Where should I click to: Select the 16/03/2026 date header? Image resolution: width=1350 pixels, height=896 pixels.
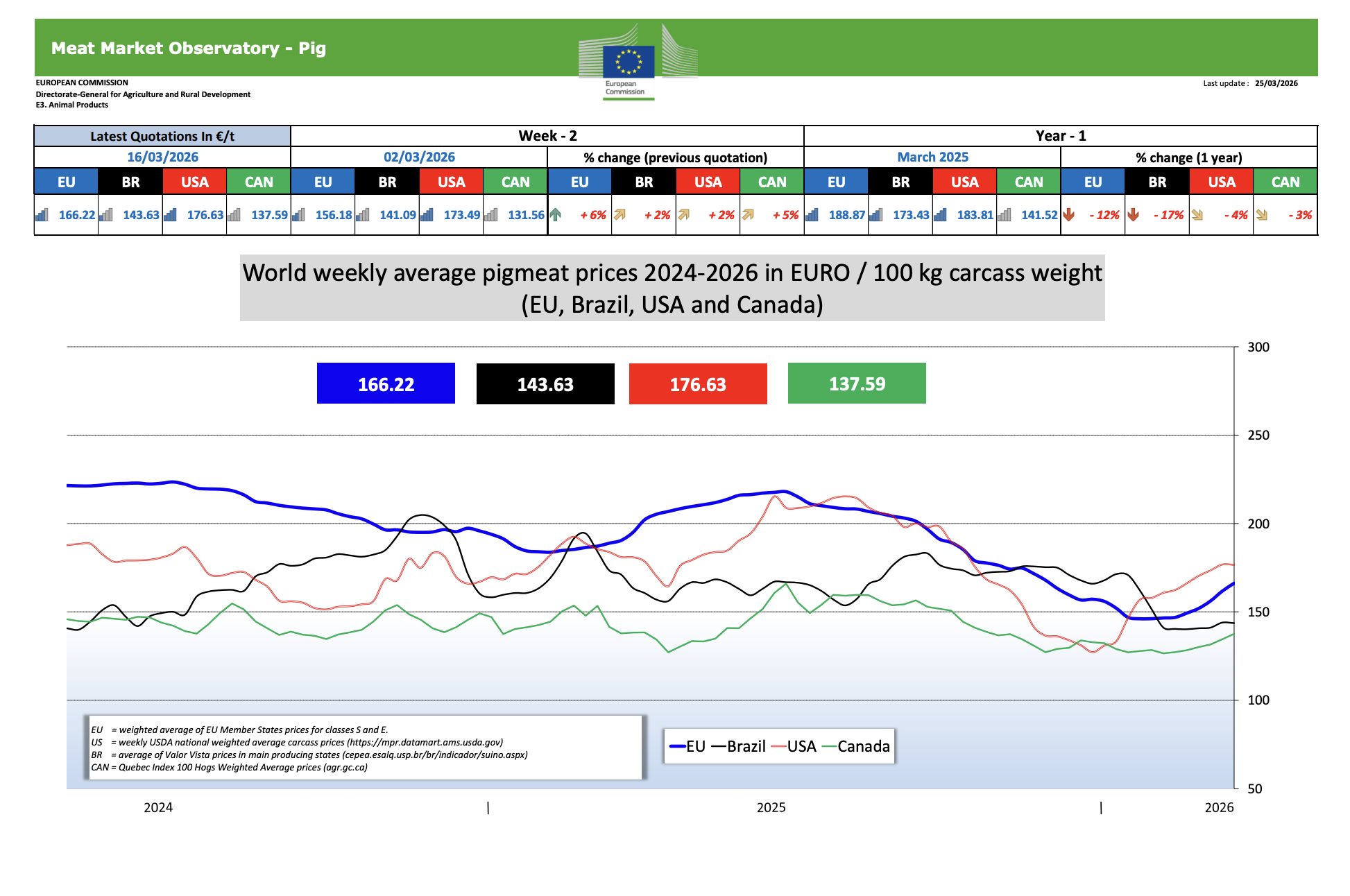(x=162, y=157)
